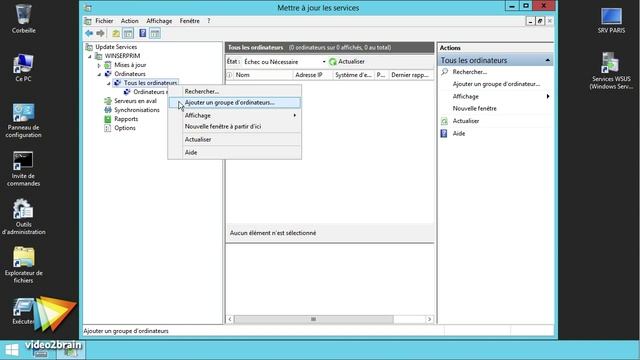The image size is (640, 360).
Task: Choose Ajouter un groupe d'ordinateurs in context menu
Action: coord(234,103)
